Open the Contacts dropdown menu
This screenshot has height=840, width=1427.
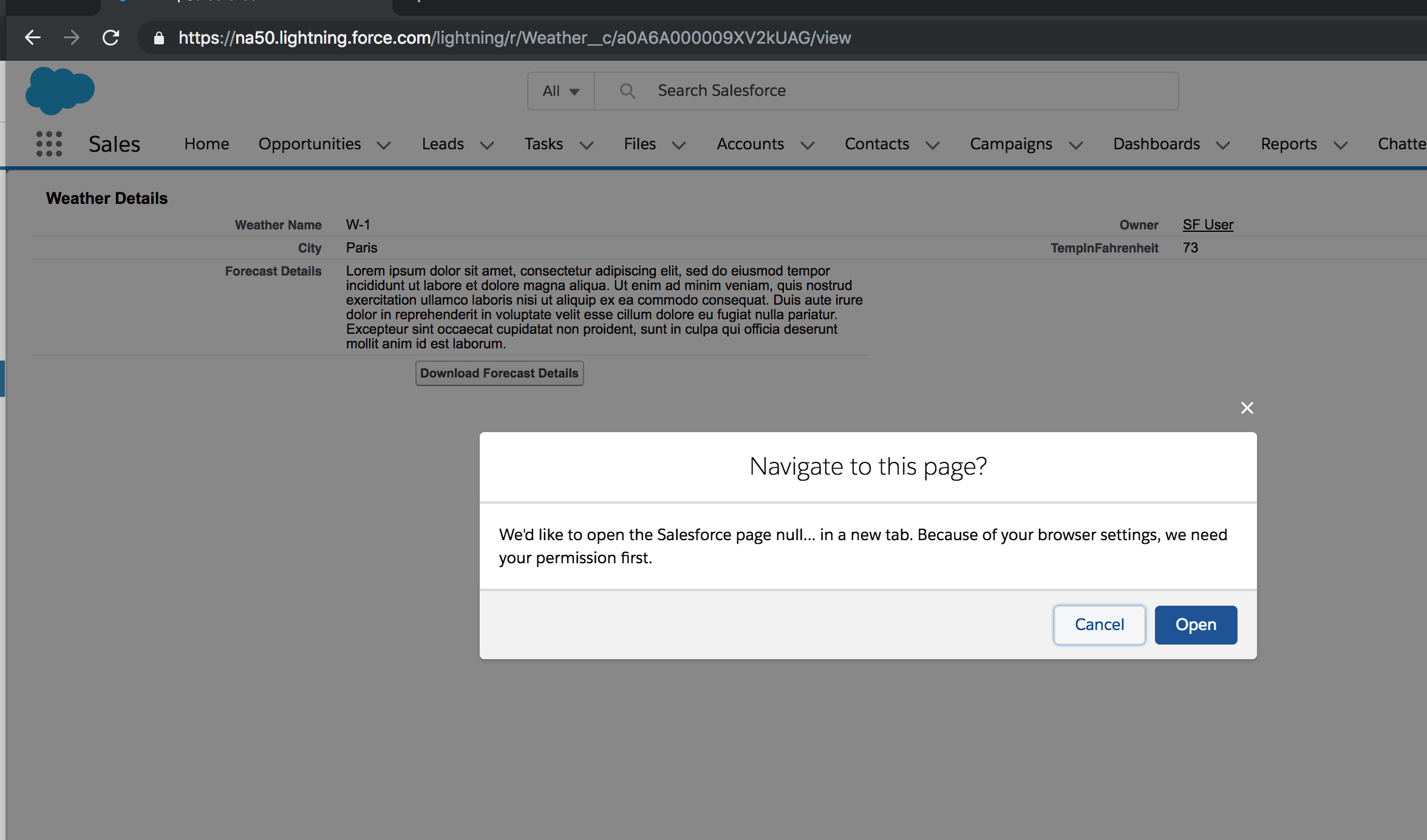pyautogui.click(x=933, y=145)
